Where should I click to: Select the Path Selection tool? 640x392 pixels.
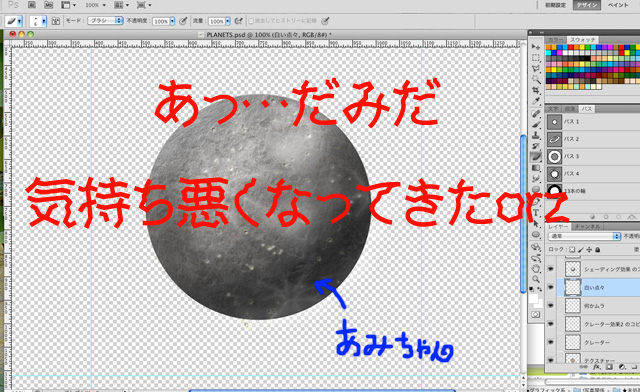coord(536,224)
